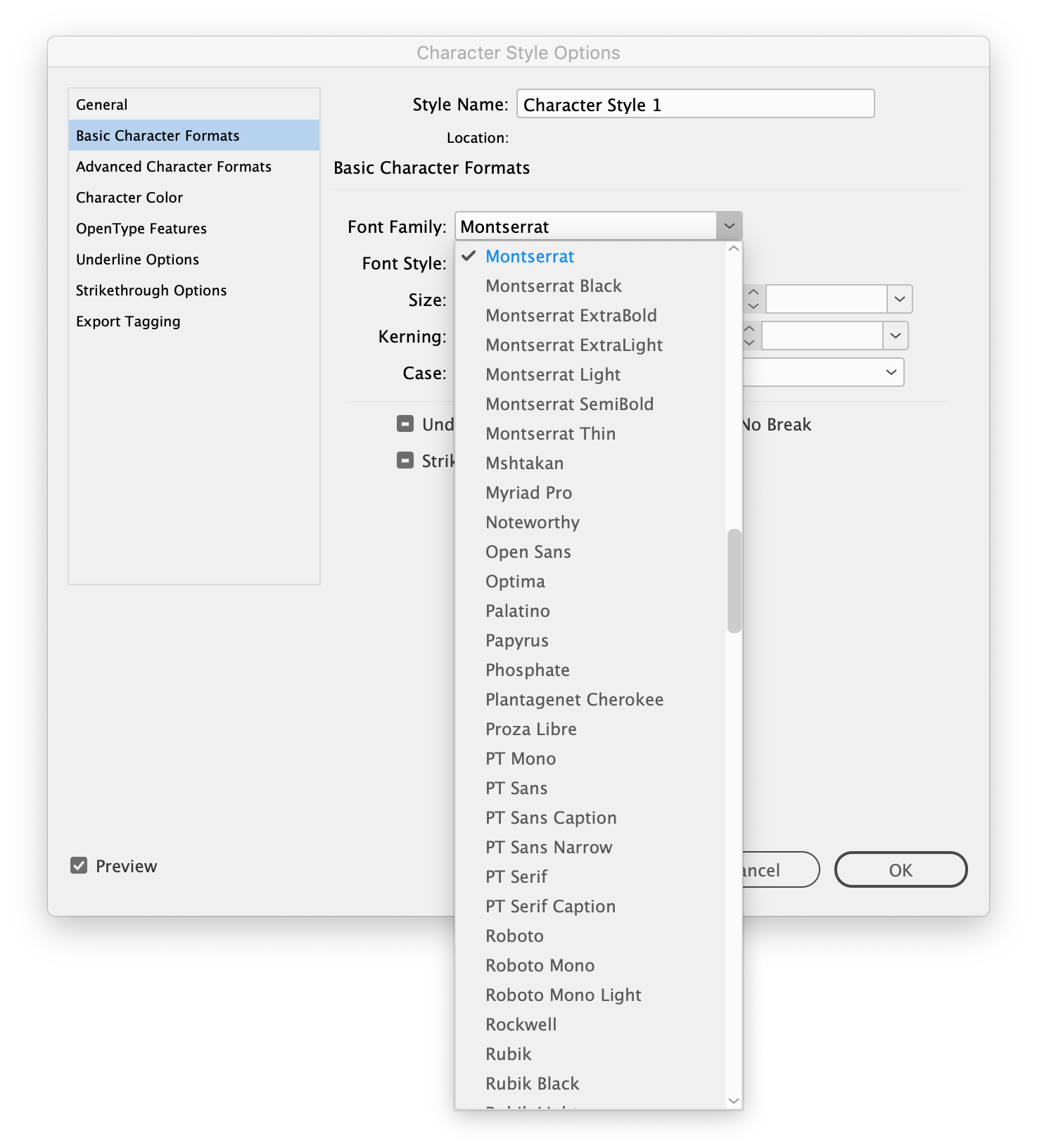Click the Font Family input field

[x=586, y=227]
